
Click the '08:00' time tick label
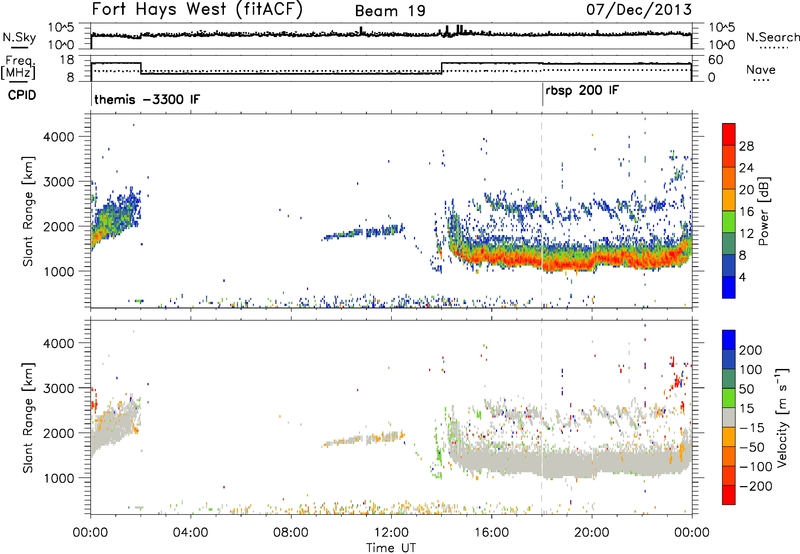(291, 533)
